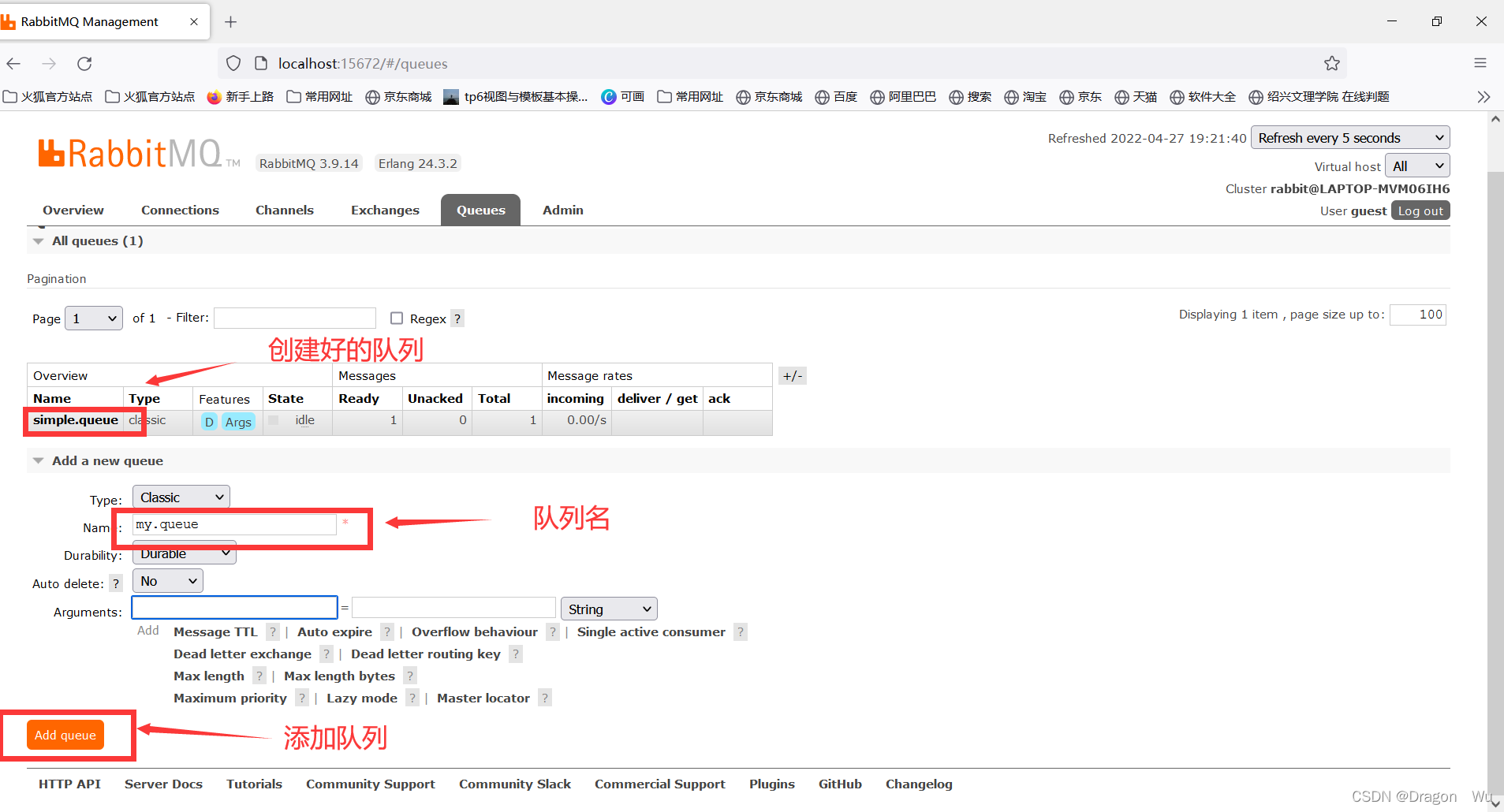Click the Args badge on simple.queue row
Image resolution: width=1504 pixels, height=812 pixels.
[x=237, y=422]
